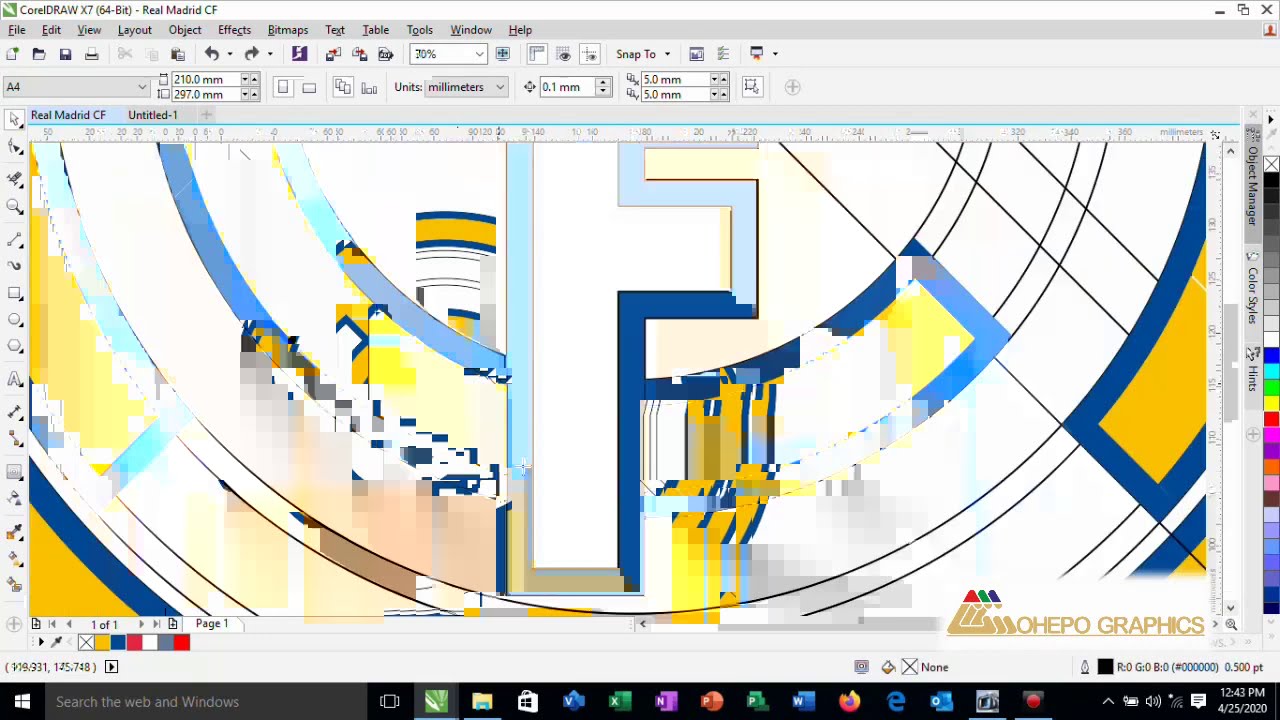Click the red swatch in document palette
This screenshot has height=720, width=1280.
[x=182, y=643]
